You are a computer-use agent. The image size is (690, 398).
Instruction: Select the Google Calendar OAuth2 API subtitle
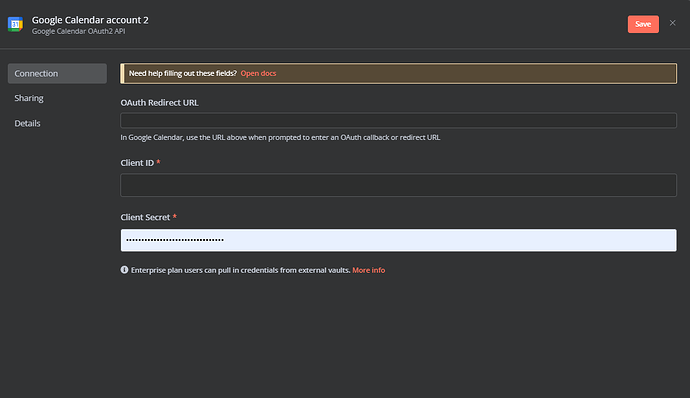(x=78, y=31)
